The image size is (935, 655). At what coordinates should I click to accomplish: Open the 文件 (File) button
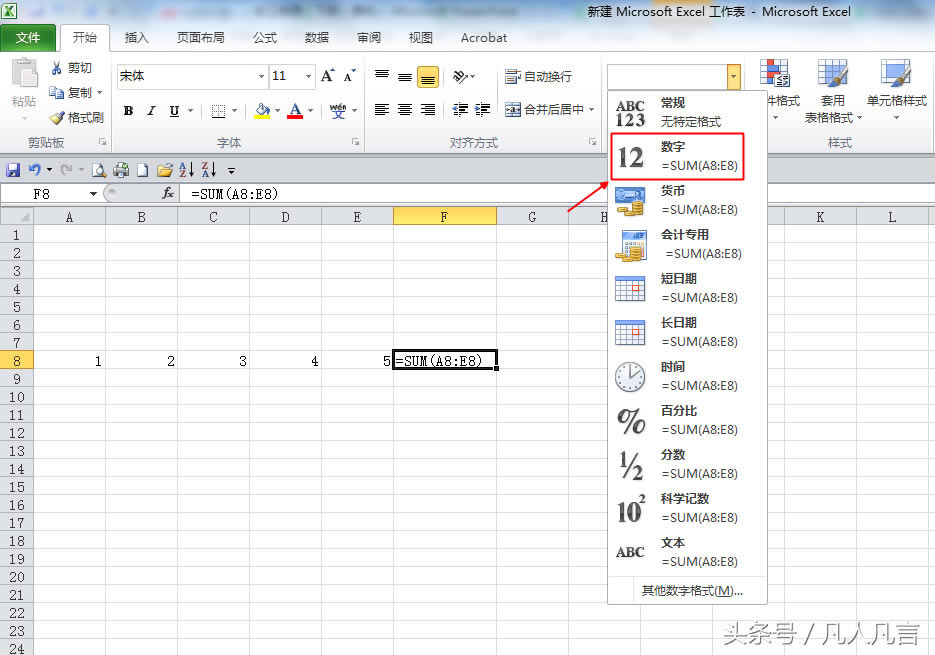pyautogui.click(x=28, y=38)
